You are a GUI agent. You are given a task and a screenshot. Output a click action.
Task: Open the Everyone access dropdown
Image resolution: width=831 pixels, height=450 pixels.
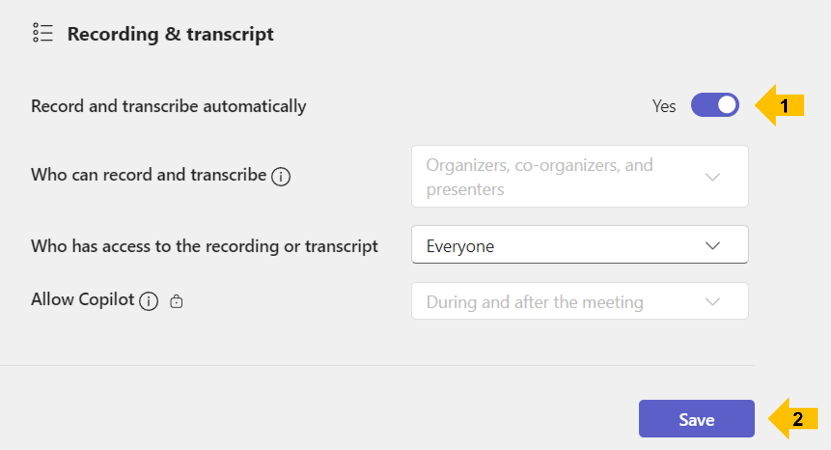(x=580, y=245)
